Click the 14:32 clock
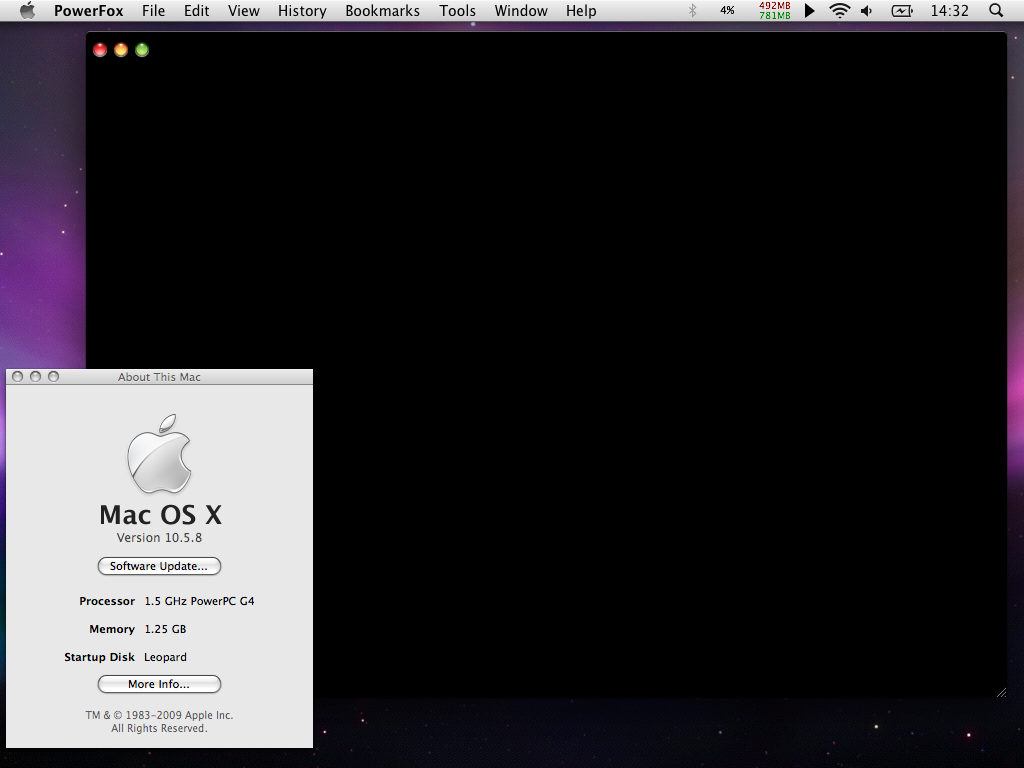The height and width of the screenshot is (768, 1024). pyautogui.click(x=950, y=10)
